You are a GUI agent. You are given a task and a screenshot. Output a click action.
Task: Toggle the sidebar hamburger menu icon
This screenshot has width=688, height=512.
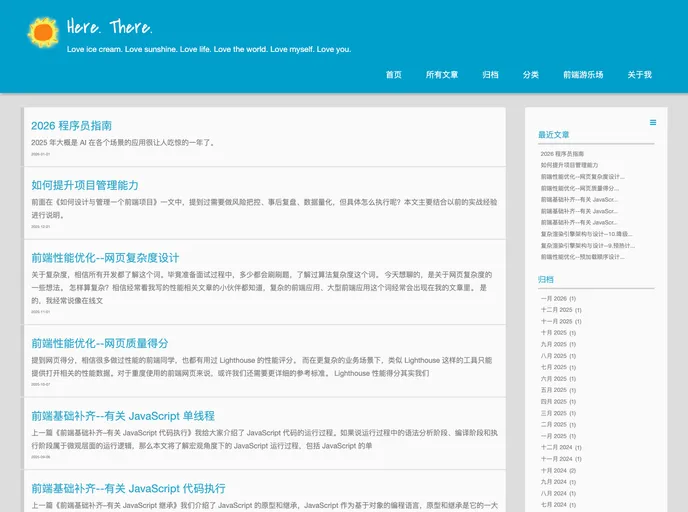(x=653, y=122)
